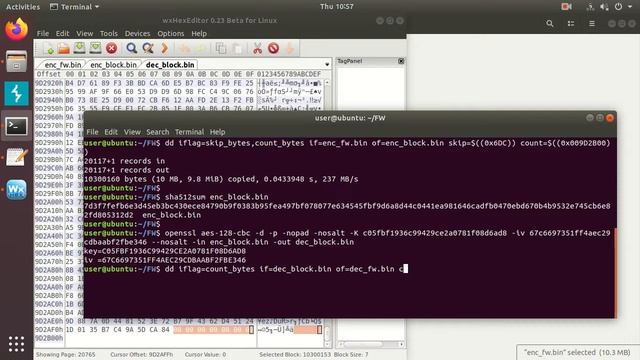Click the Go To Offset arrow icon
This screenshot has height=360, width=640.
[164, 49]
